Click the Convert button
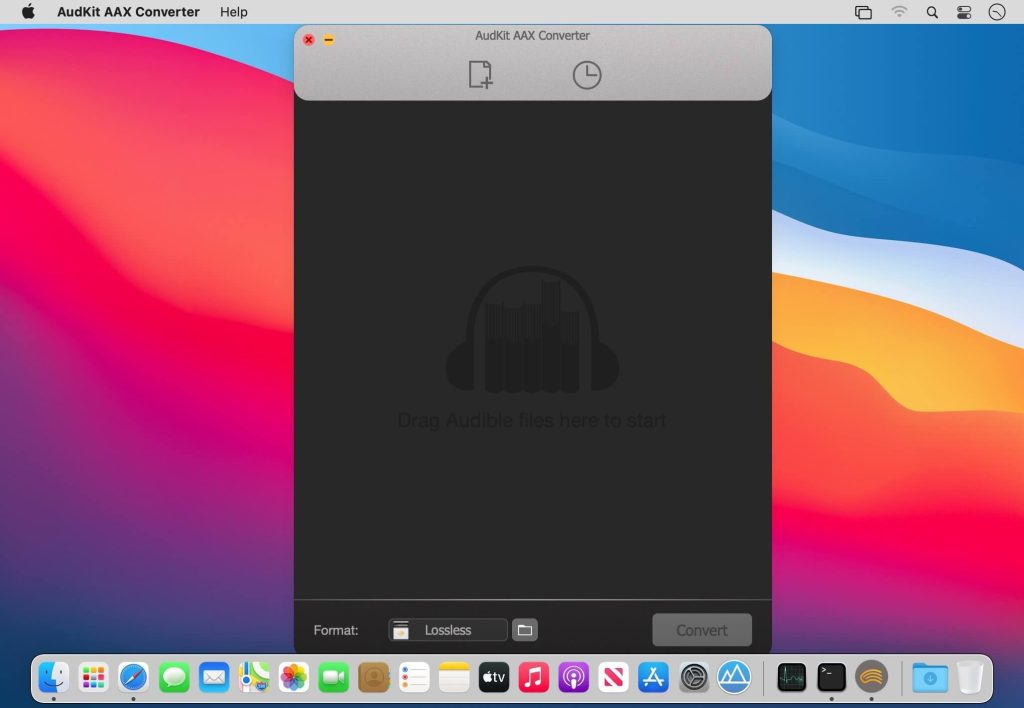Image resolution: width=1024 pixels, height=708 pixels. [701, 630]
